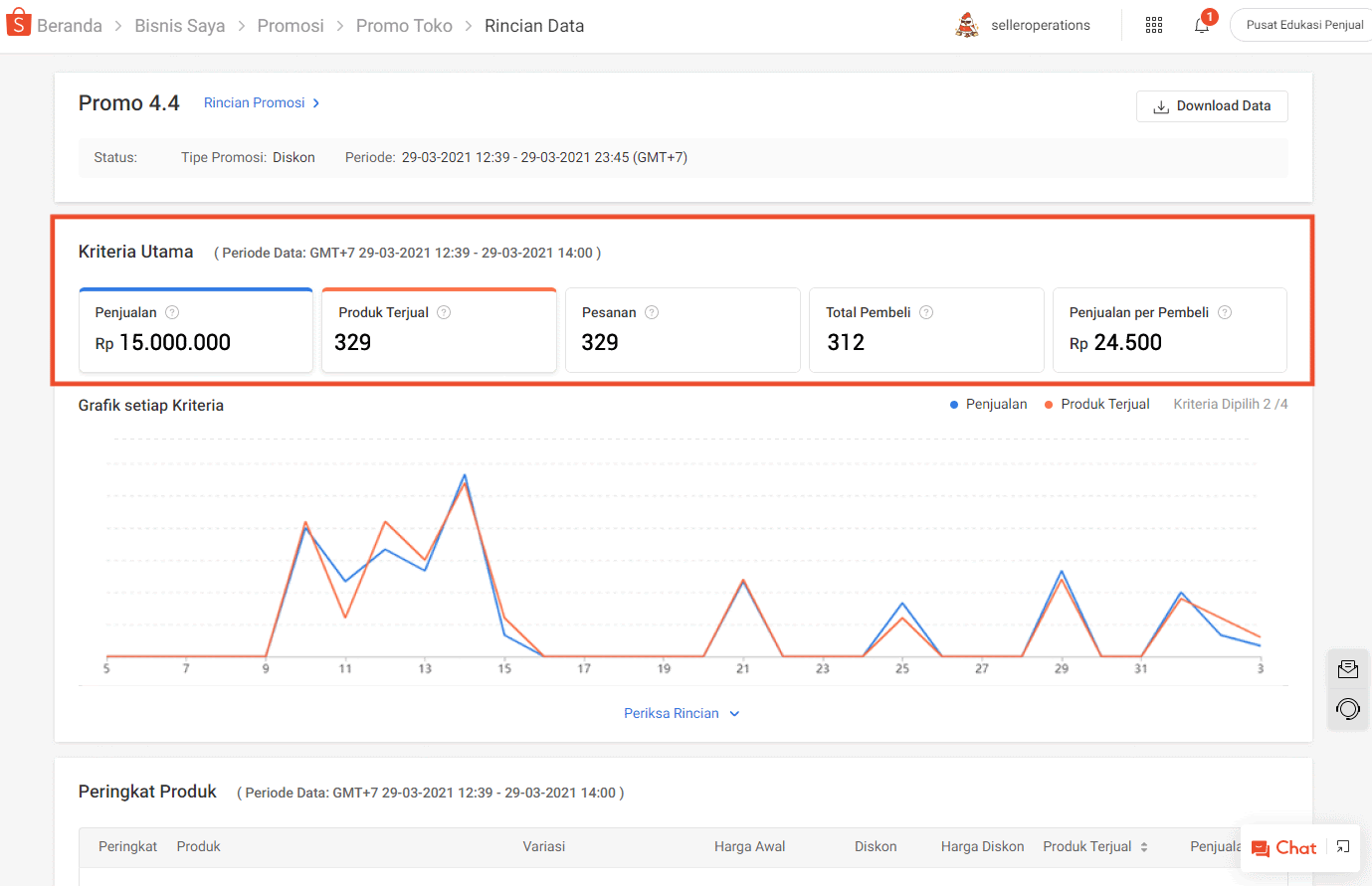Expand the Chat panel popout arrow

(x=1343, y=847)
